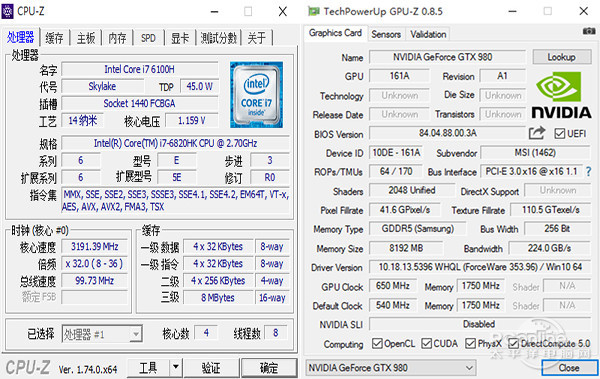Click the Texture Fillrate value 110.5 GTexel/s
Screen dimensions: 600x379
pyautogui.click(x=551, y=210)
